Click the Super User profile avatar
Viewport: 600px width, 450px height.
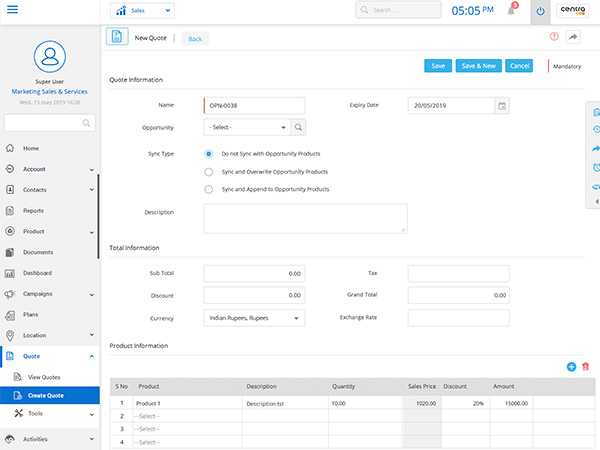pyautogui.click(x=50, y=57)
